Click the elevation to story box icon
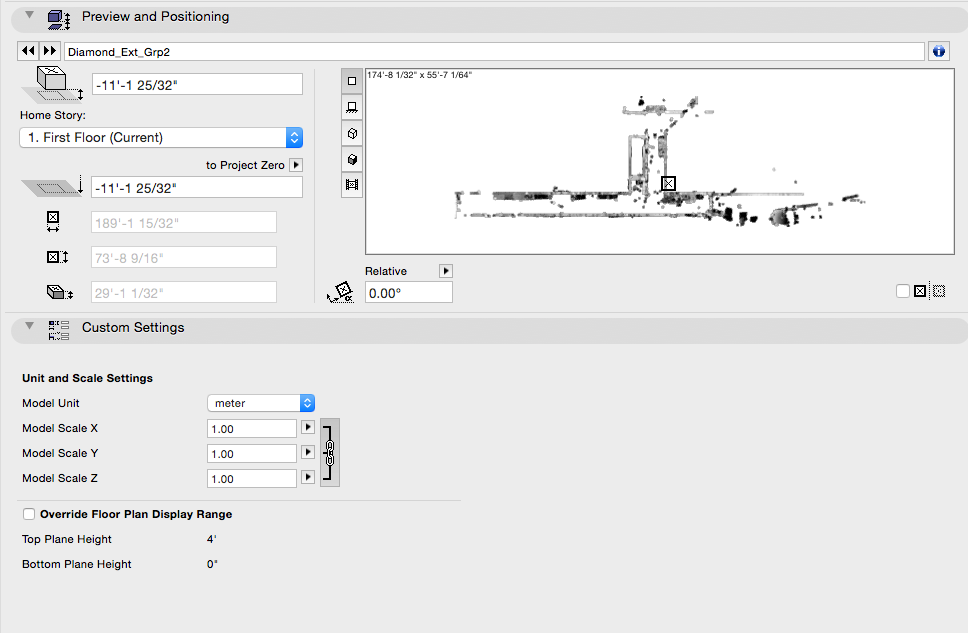This screenshot has width=968, height=633. 52,85
